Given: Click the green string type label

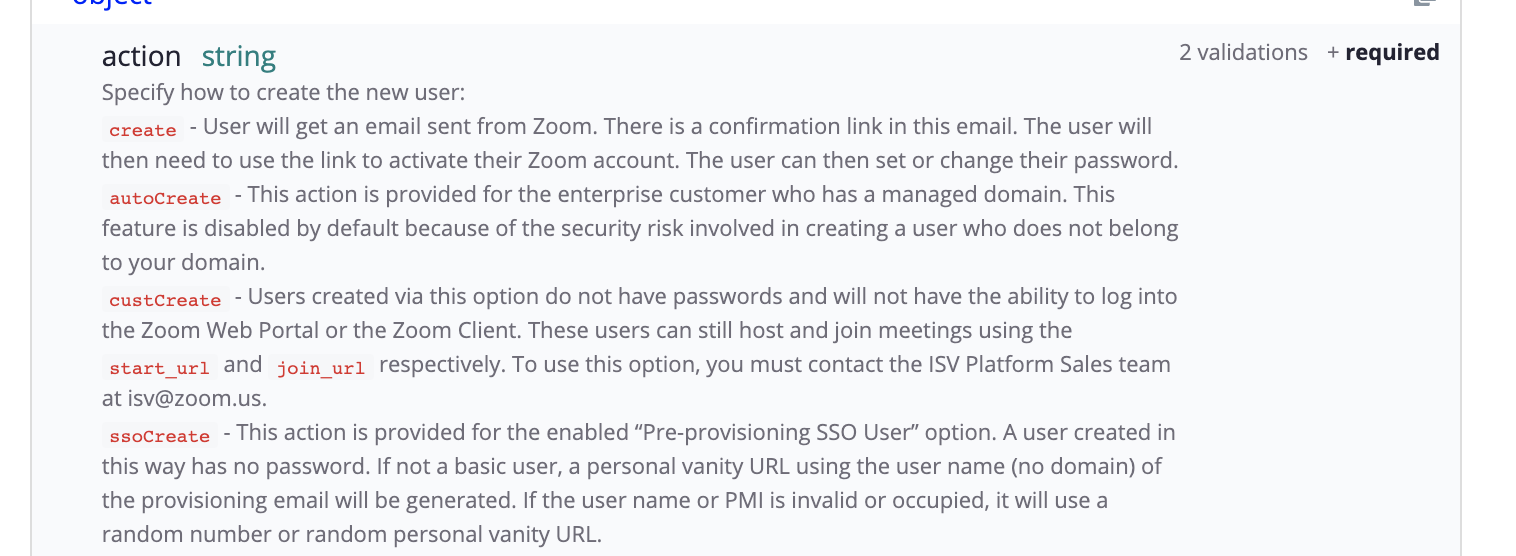Looking at the screenshot, I should tap(238, 57).
